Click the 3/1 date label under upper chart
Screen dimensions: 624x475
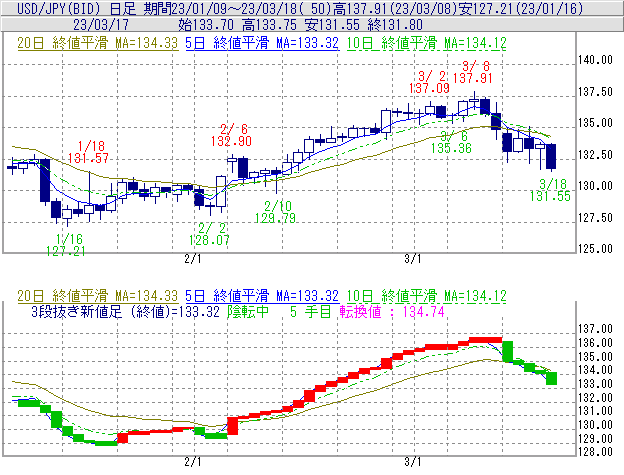[413, 259]
